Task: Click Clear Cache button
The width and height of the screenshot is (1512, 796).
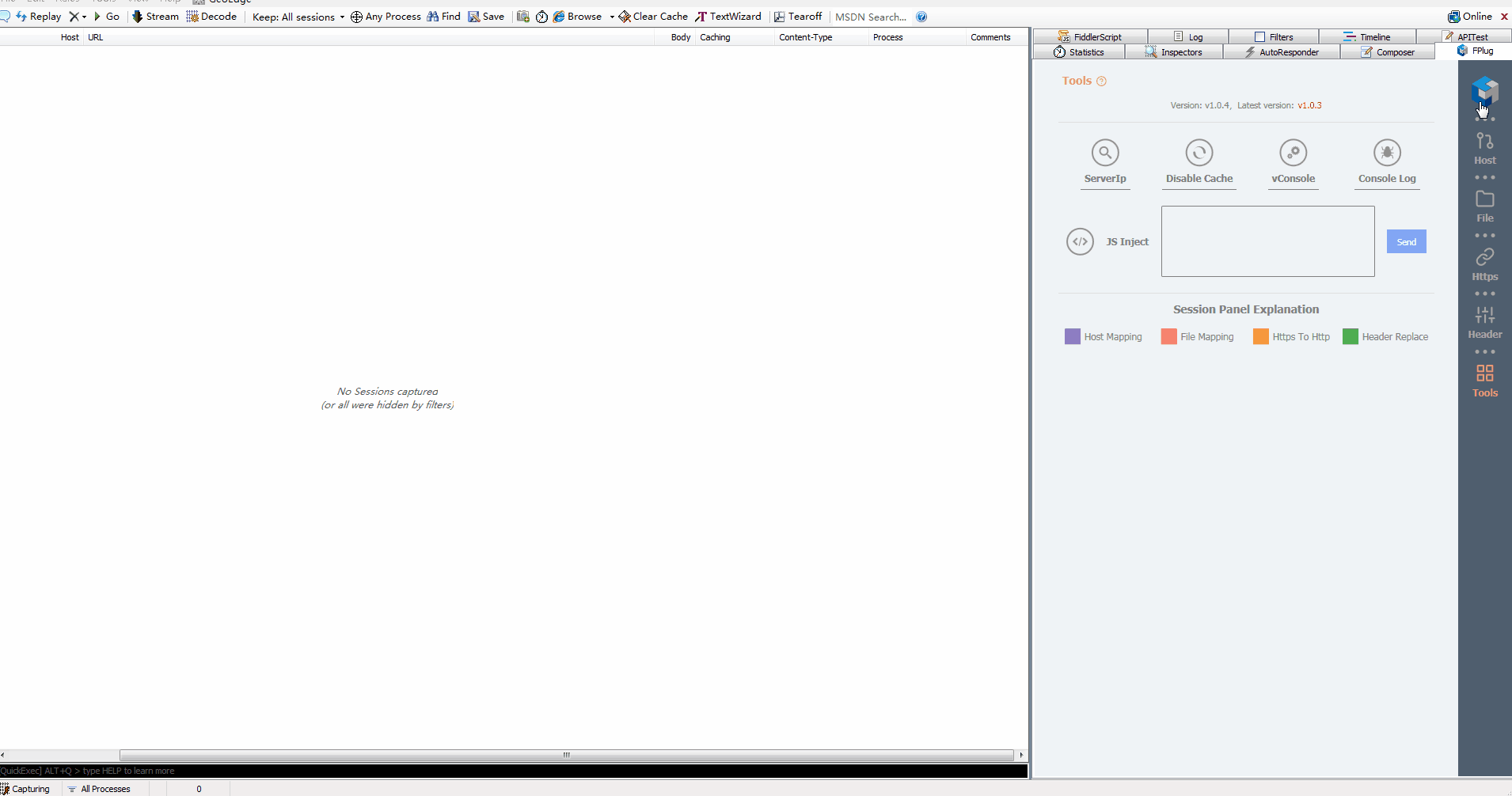Action: tap(653, 17)
